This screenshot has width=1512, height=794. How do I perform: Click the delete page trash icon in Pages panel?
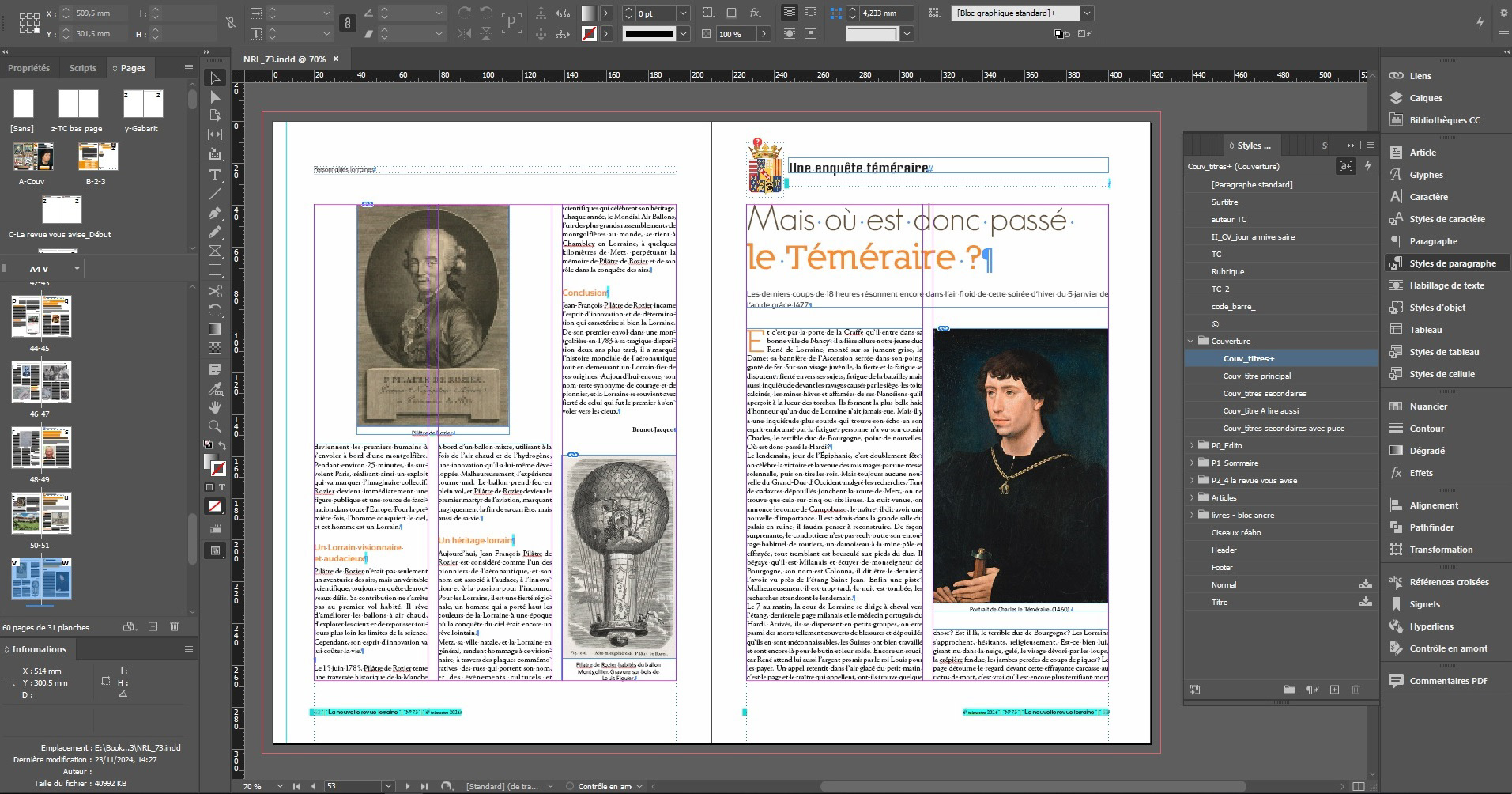tap(174, 626)
